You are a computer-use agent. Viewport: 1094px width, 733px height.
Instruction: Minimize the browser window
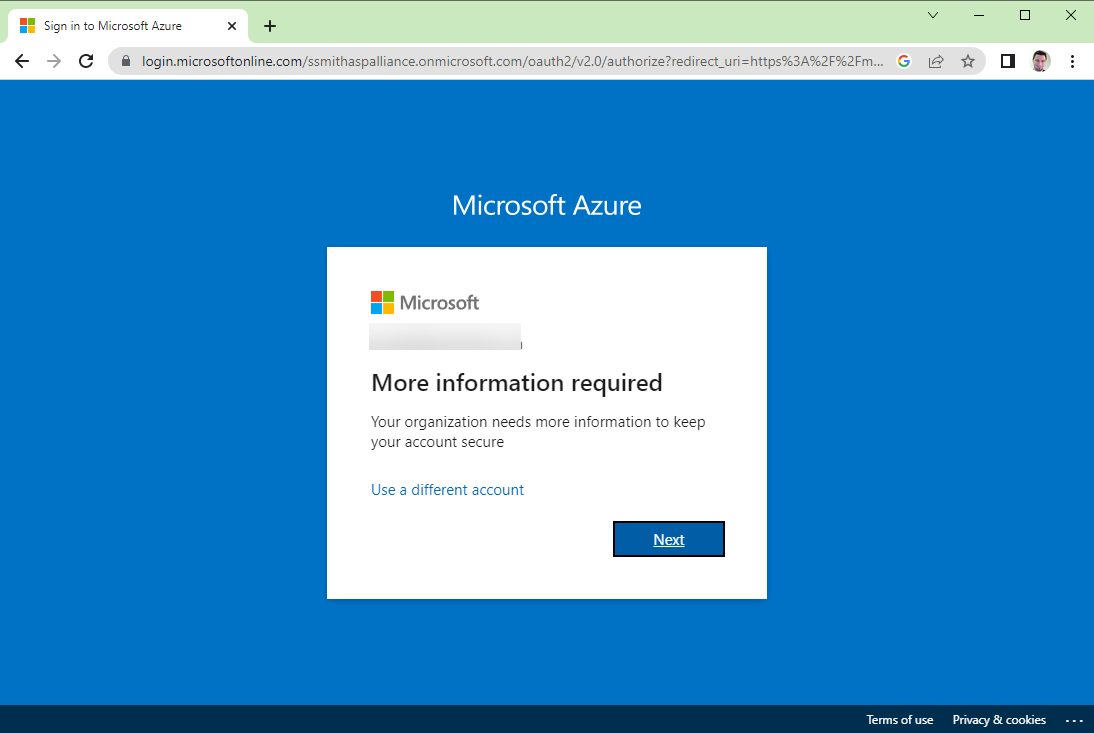979,15
